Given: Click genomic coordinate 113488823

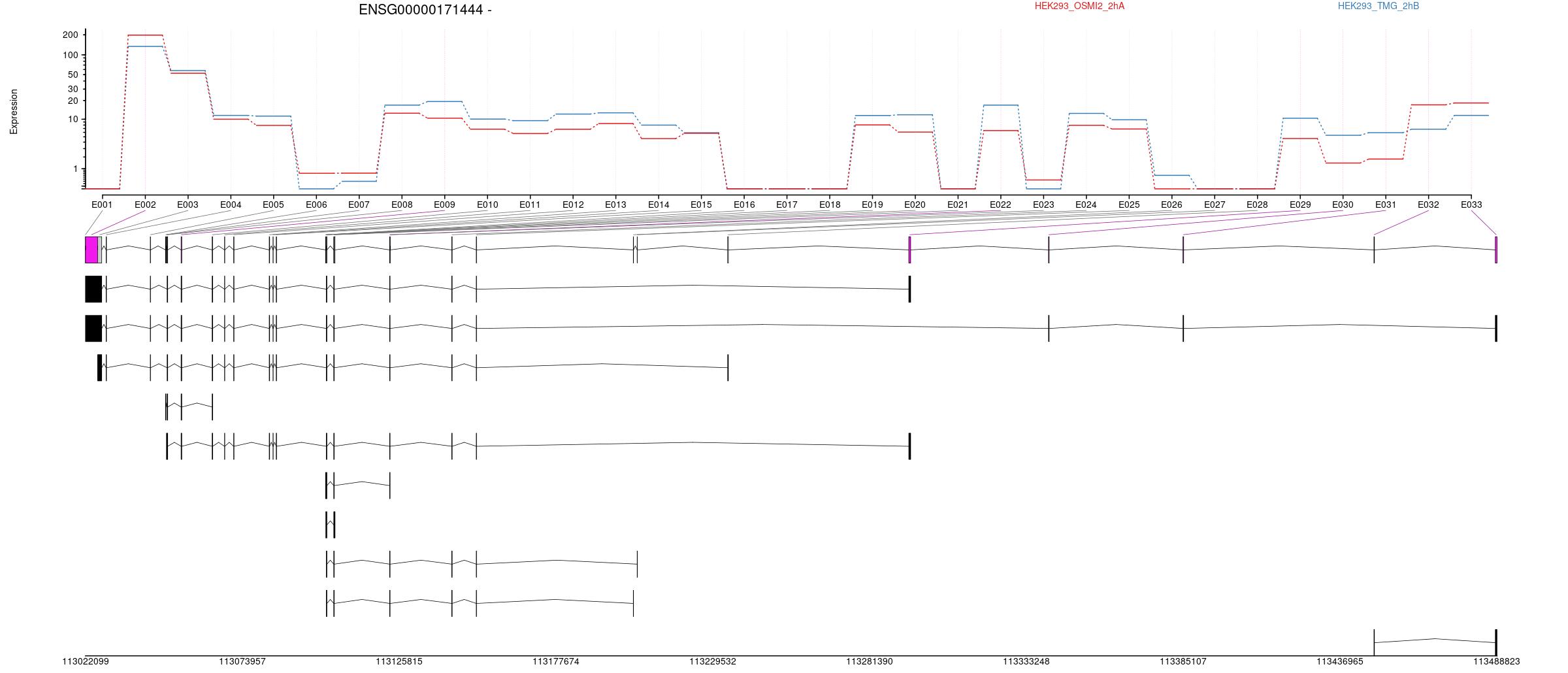Looking at the screenshot, I should click(1497, 662).
